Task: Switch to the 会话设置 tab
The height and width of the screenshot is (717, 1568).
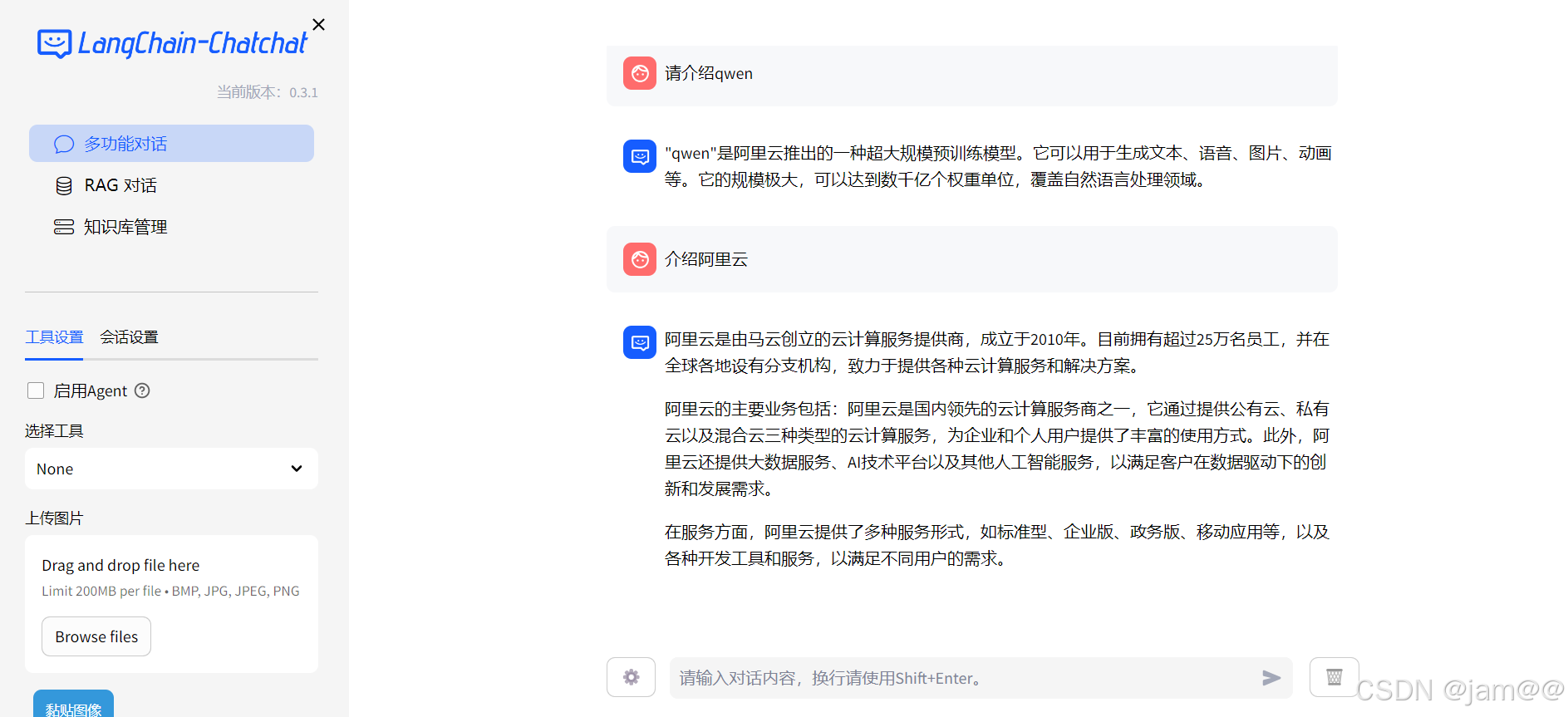Action: click(129, 337)
